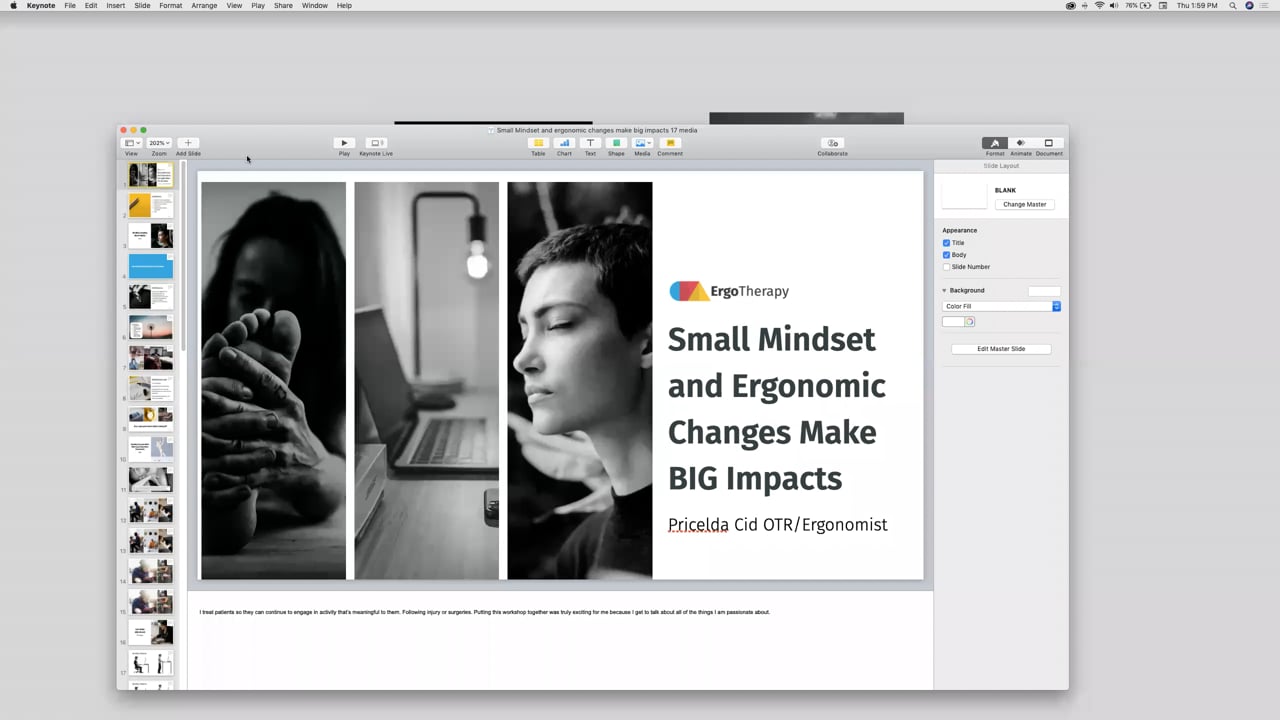Open the Arrange menu
Viewport: 1280px width, 720px height.
point(204,6)
